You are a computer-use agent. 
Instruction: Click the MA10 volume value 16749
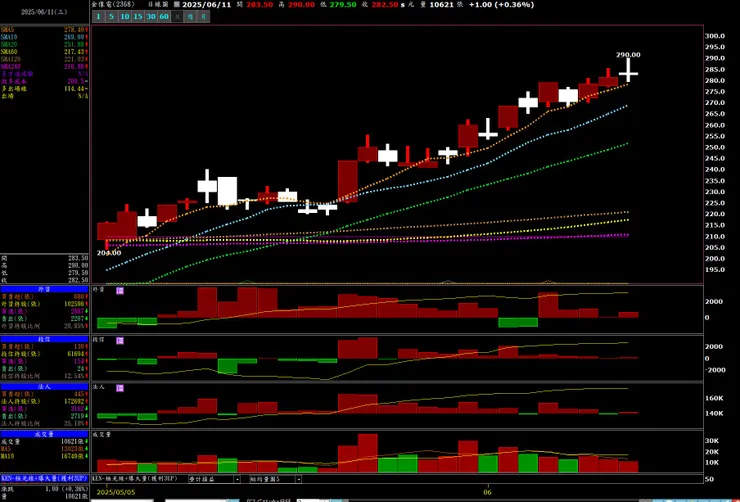click(73, 456)
